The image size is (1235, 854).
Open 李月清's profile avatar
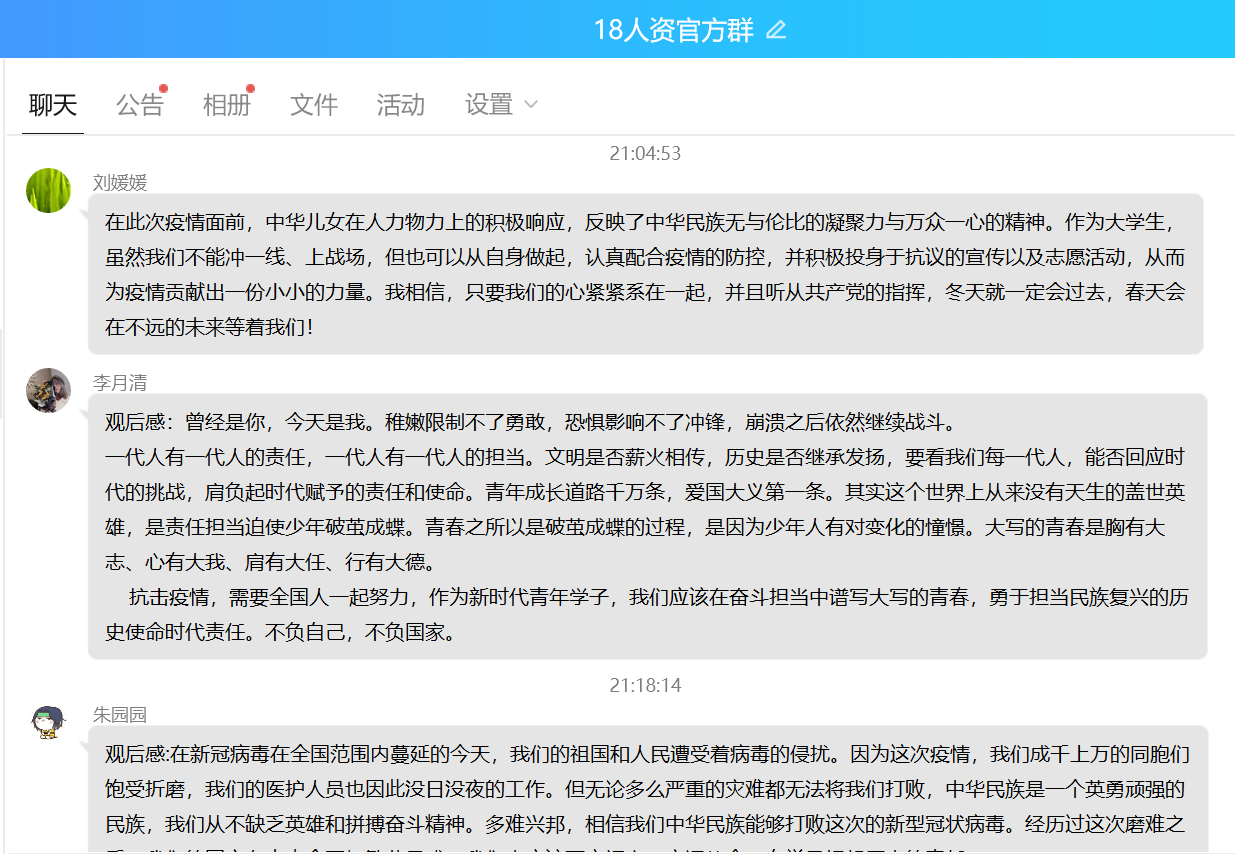48,390
